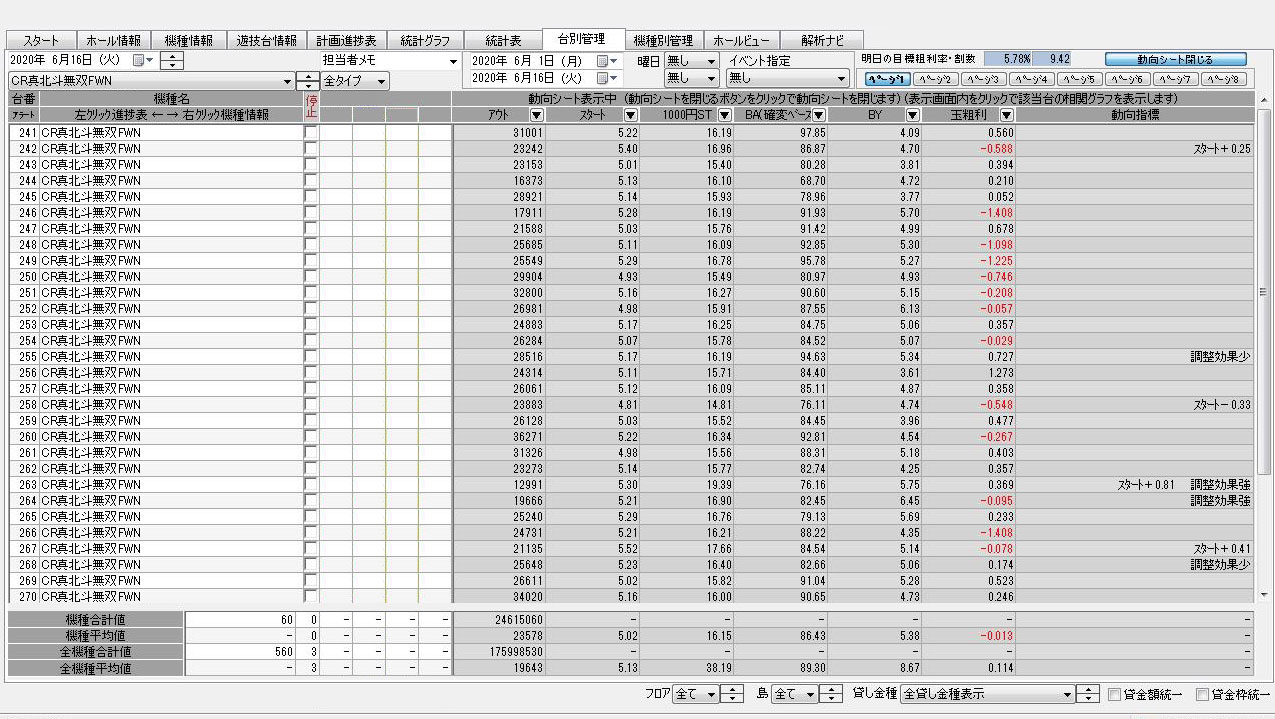Viewport: 1275px width, 719px height.
Task: Enable the 貸金枠統一 checkbox
Action: 1202,694
